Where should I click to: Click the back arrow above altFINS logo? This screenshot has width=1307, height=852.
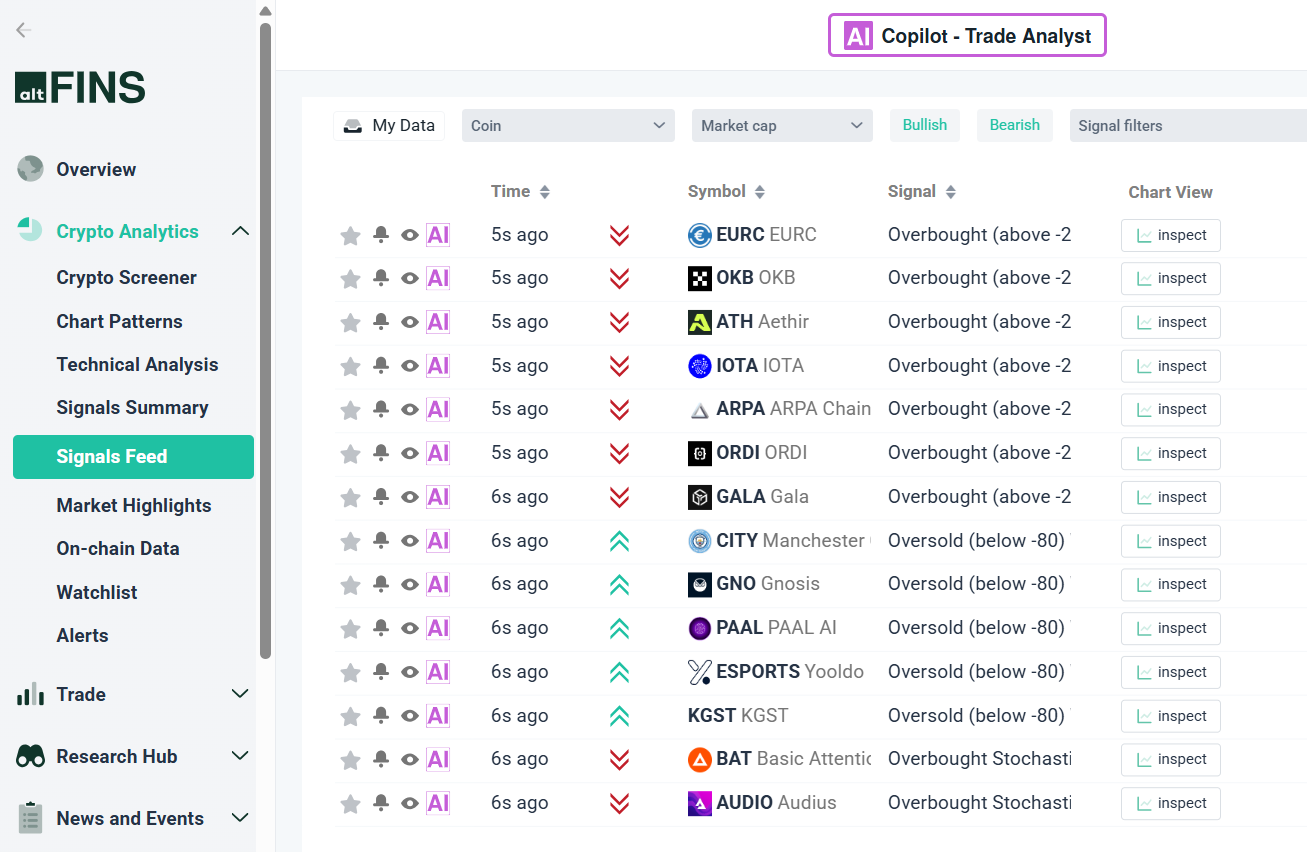click(24, 30)
